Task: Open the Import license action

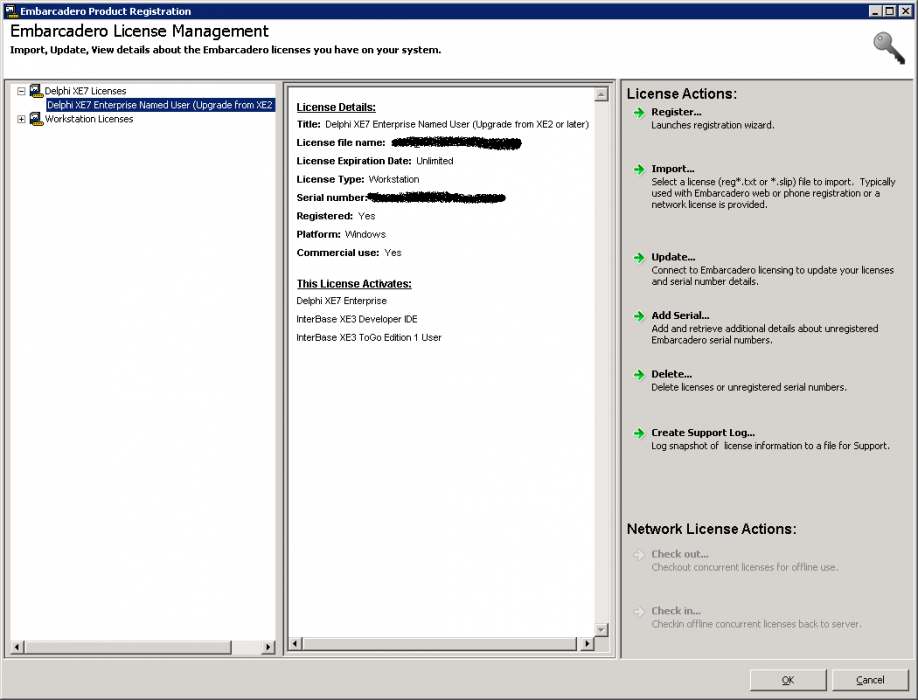Action: (x=673, y=169)
